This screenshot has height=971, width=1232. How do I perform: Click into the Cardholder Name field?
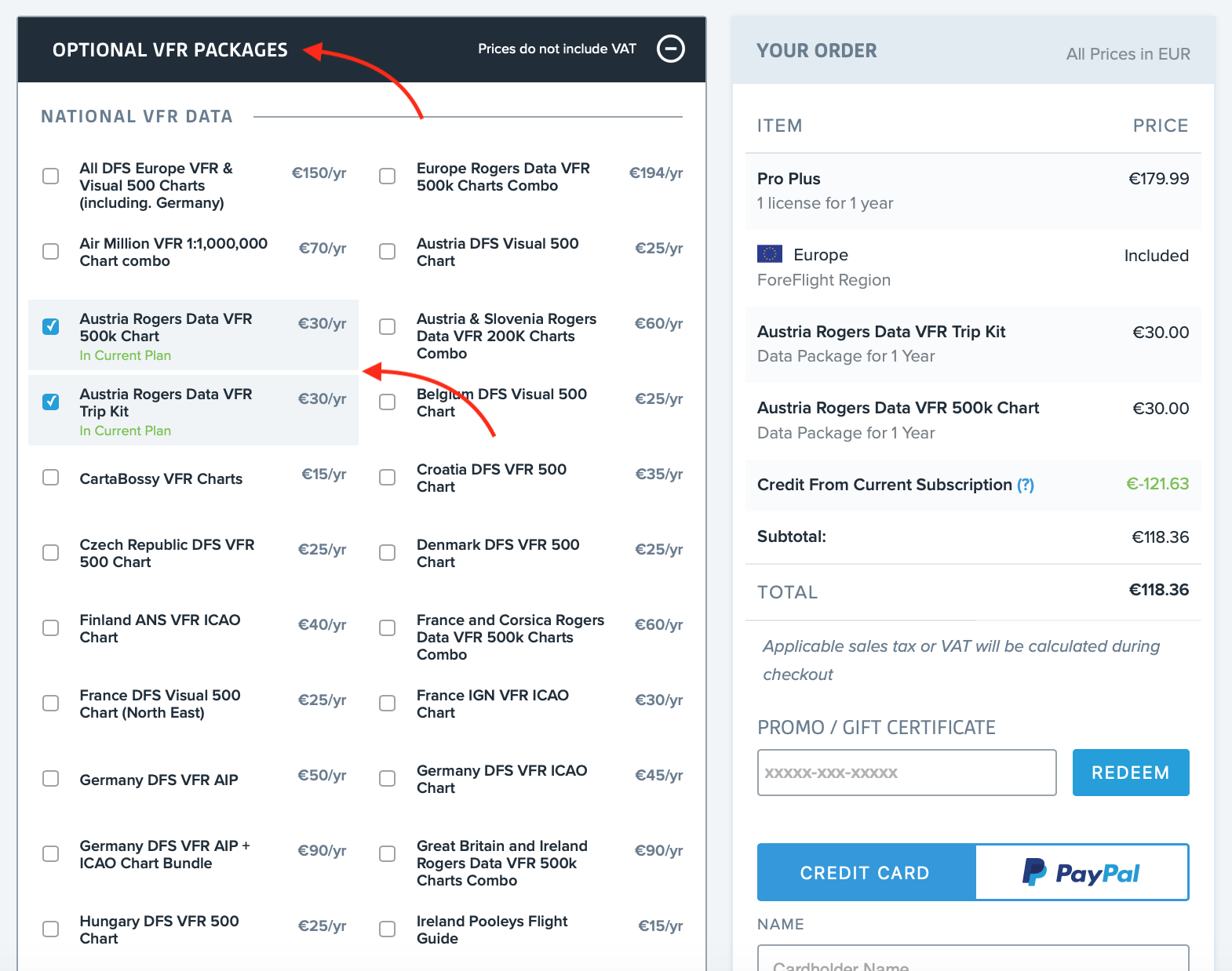[x=972, y=962]
